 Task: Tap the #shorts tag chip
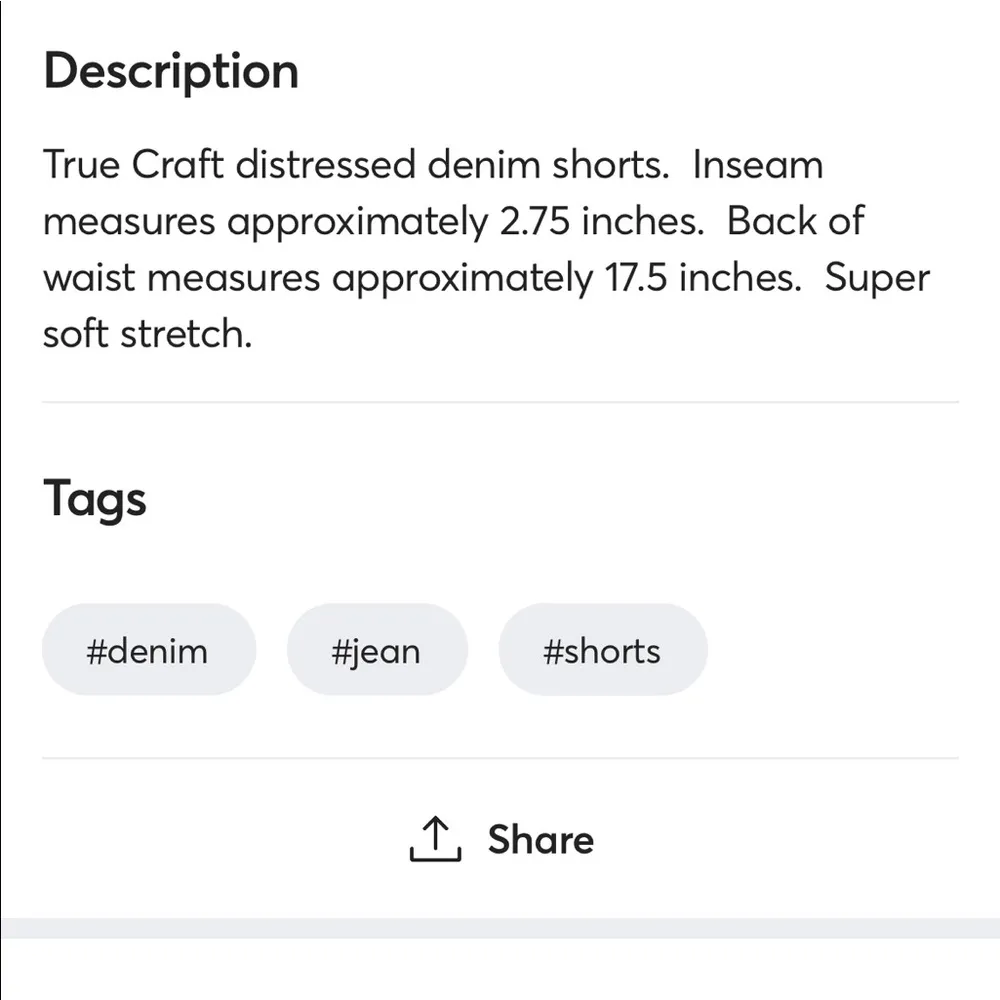[x=602, y=651]
